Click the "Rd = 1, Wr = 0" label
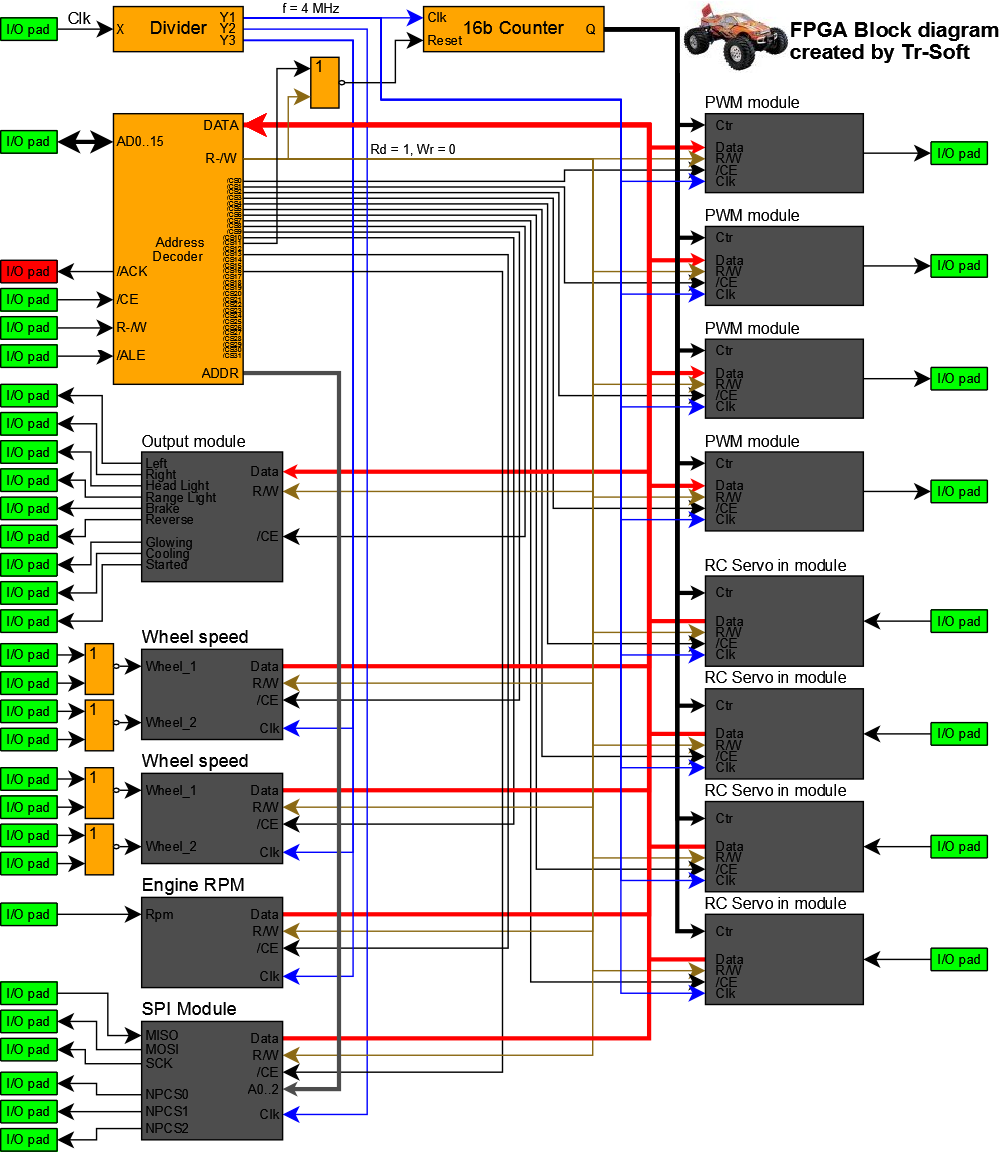The image size is (1000, 1154). point(412,149)
